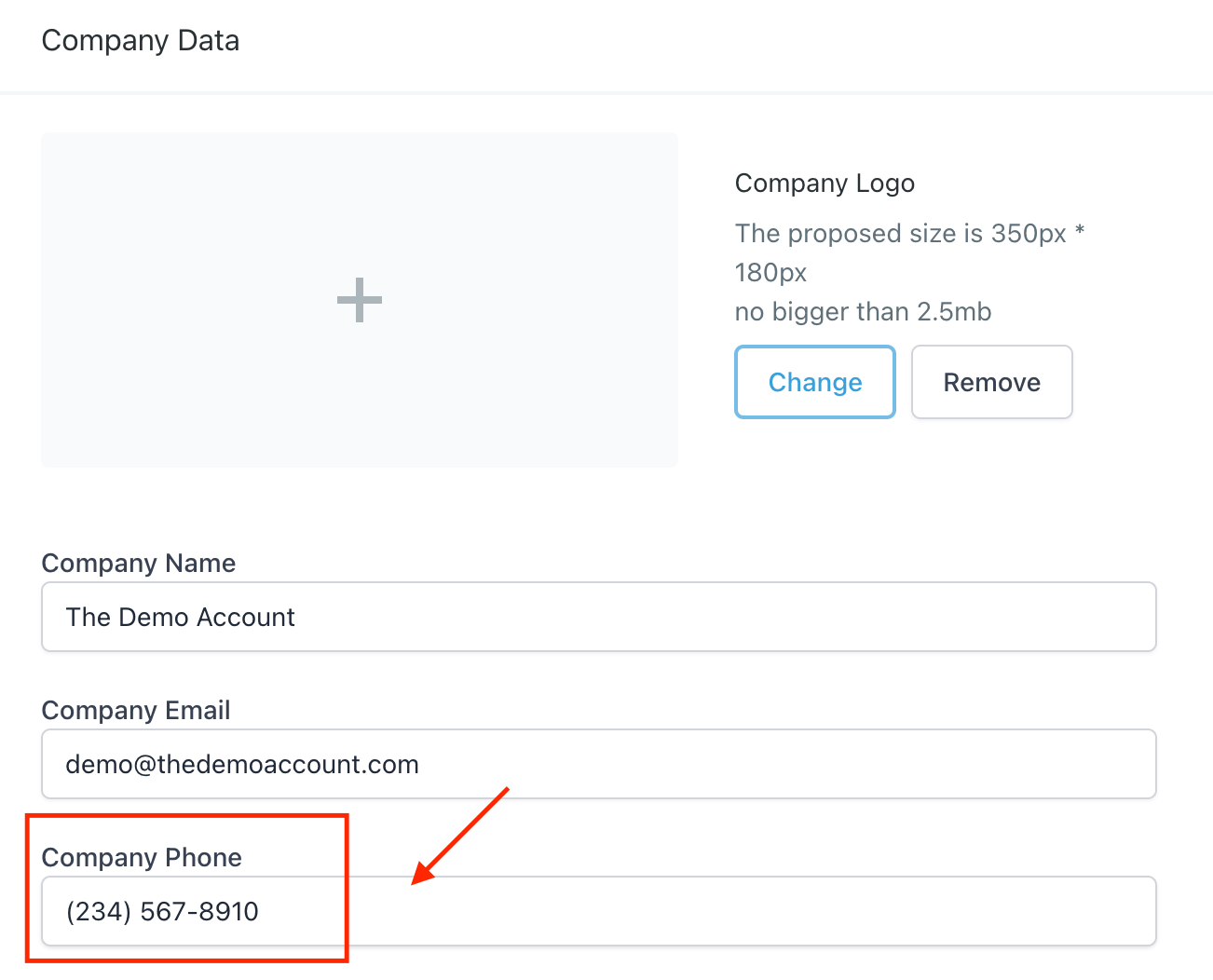Click the Company Email label
Screen dimensions: 1213x980
(x=136, y=711)
